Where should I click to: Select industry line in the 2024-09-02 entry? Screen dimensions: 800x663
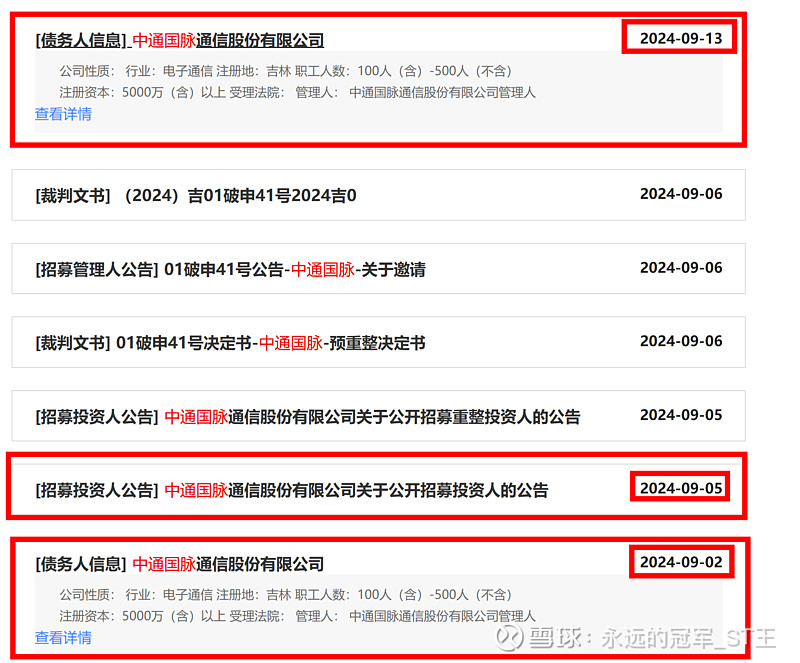point(286,595)
